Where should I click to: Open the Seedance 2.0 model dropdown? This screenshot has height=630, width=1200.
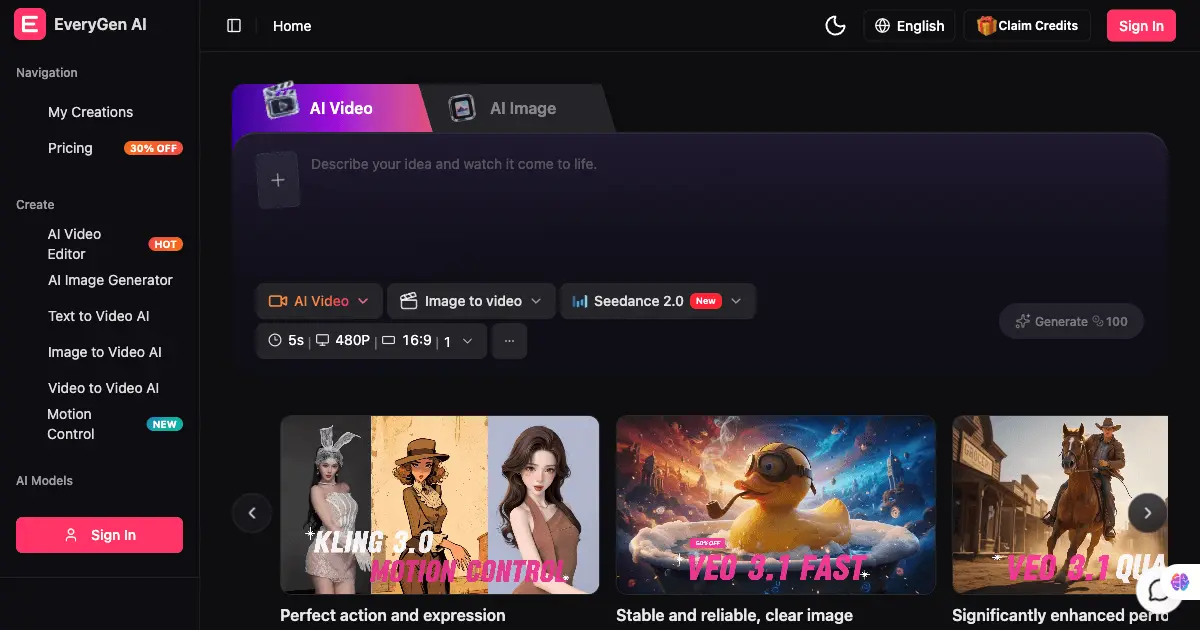[x=658, y=301]
